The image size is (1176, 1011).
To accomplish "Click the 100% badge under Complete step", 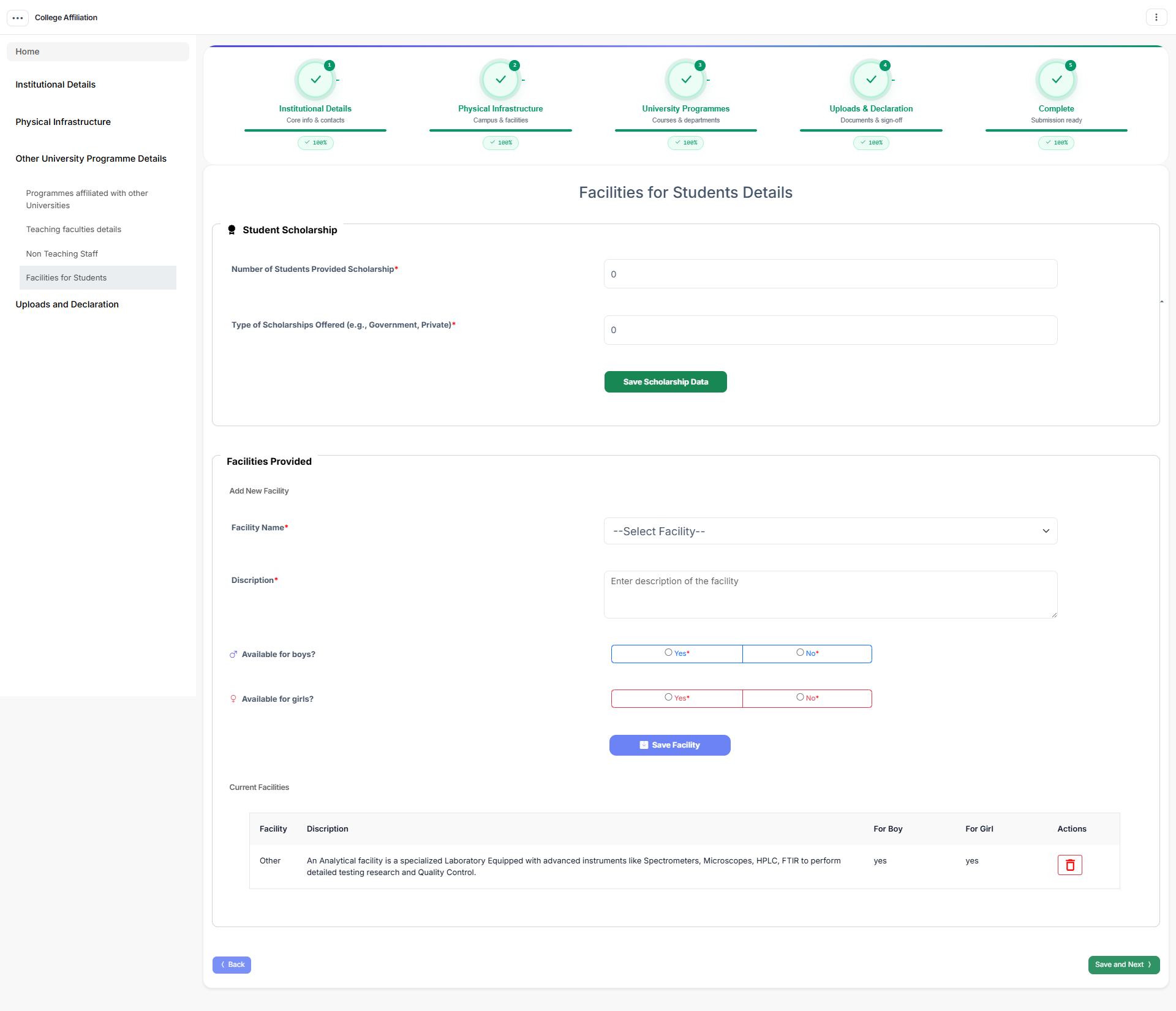I will [x=1057, y=143].
